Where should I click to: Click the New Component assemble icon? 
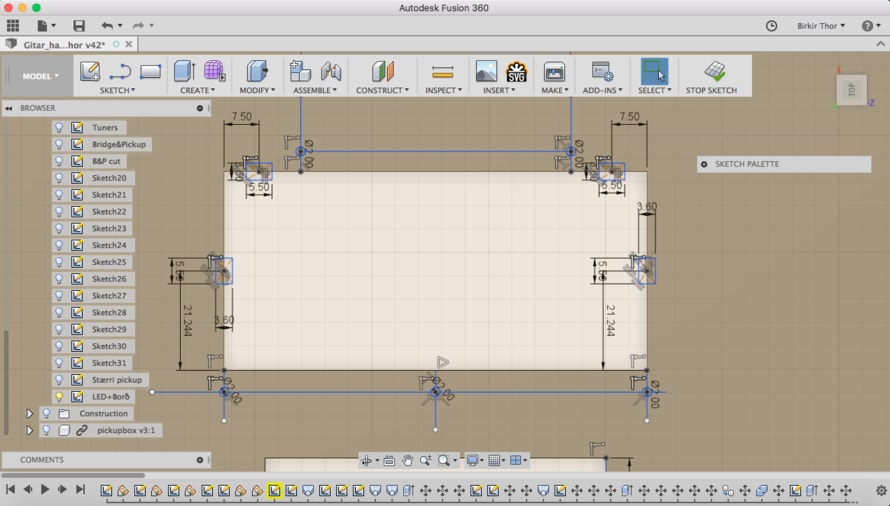(x=300, y=71)
